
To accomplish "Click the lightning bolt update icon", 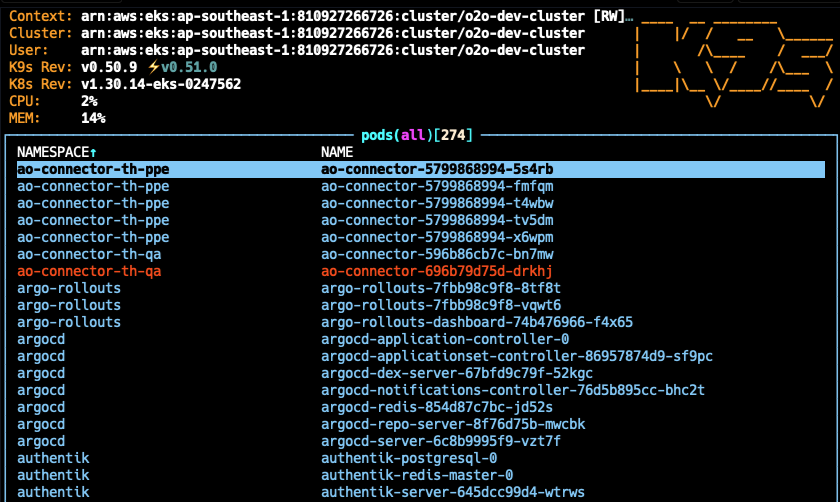I will [153, 68].
